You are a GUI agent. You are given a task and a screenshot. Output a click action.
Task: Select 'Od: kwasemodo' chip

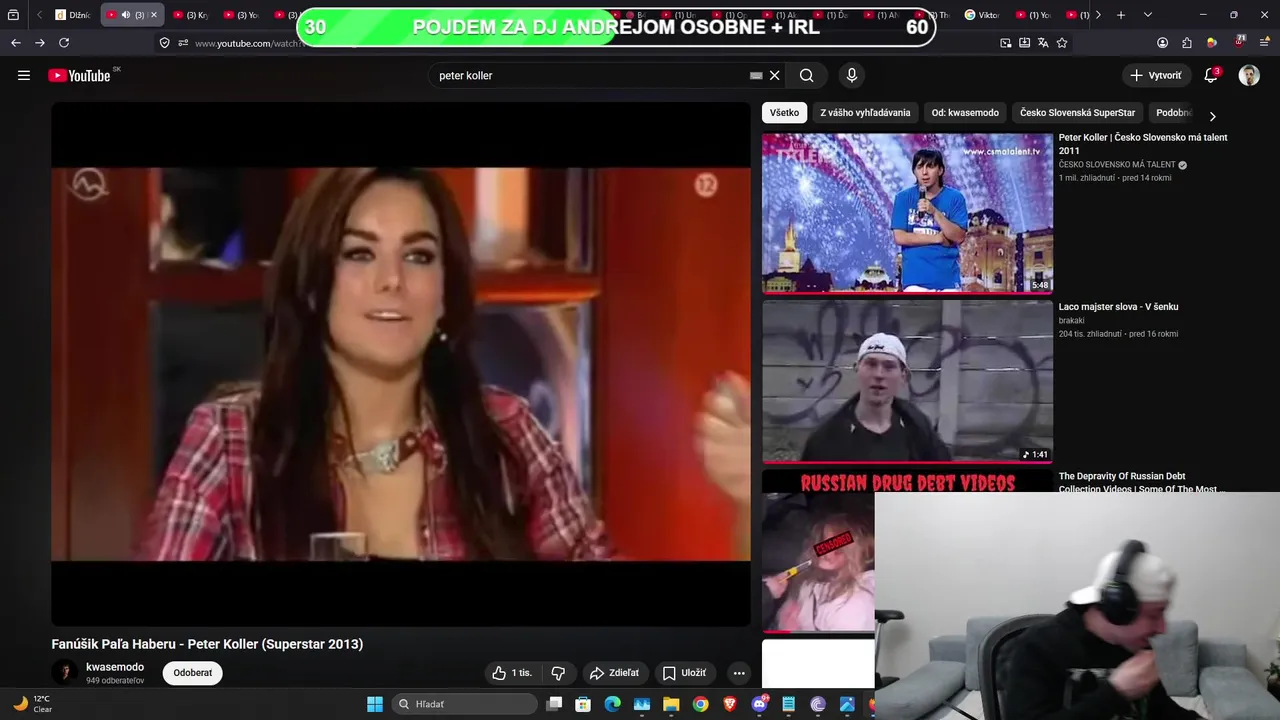965,113
